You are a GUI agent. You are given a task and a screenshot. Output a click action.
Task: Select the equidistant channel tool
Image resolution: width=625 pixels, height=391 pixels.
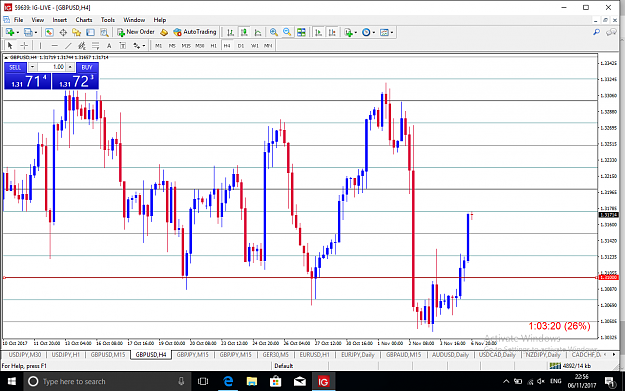click(82, 45)
